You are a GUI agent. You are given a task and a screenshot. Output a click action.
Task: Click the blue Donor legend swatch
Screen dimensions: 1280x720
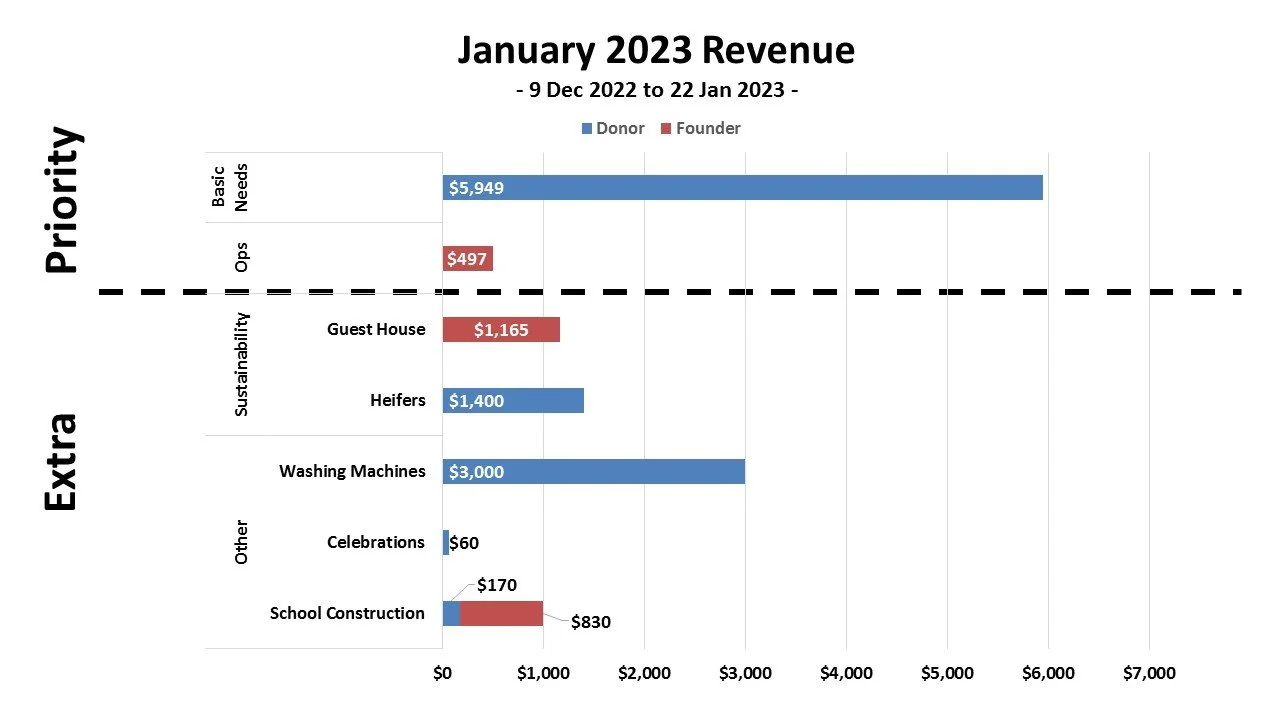[586, 129]
